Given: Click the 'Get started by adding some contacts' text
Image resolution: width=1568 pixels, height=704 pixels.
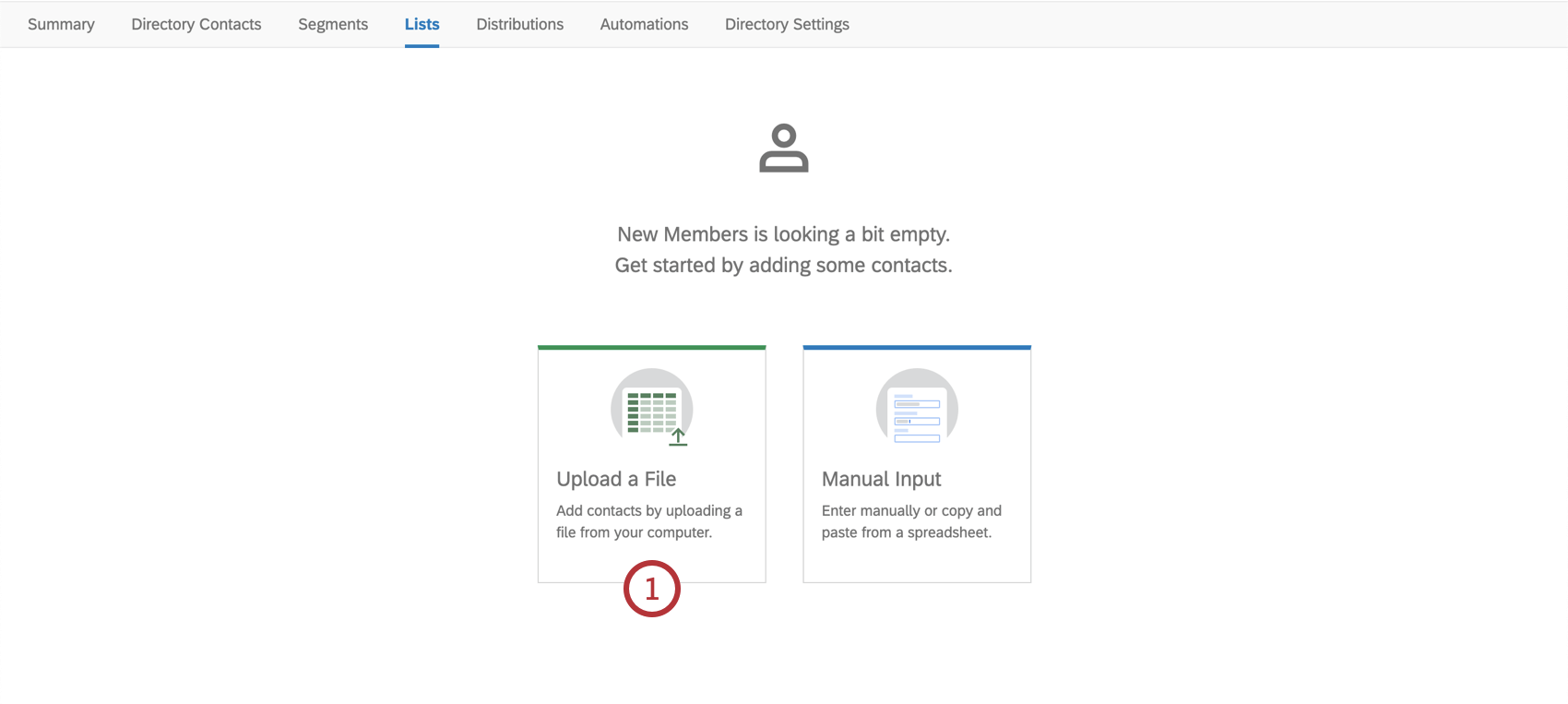Looking at the screenshot, I should pyautogui.click(x=783, y=266).
